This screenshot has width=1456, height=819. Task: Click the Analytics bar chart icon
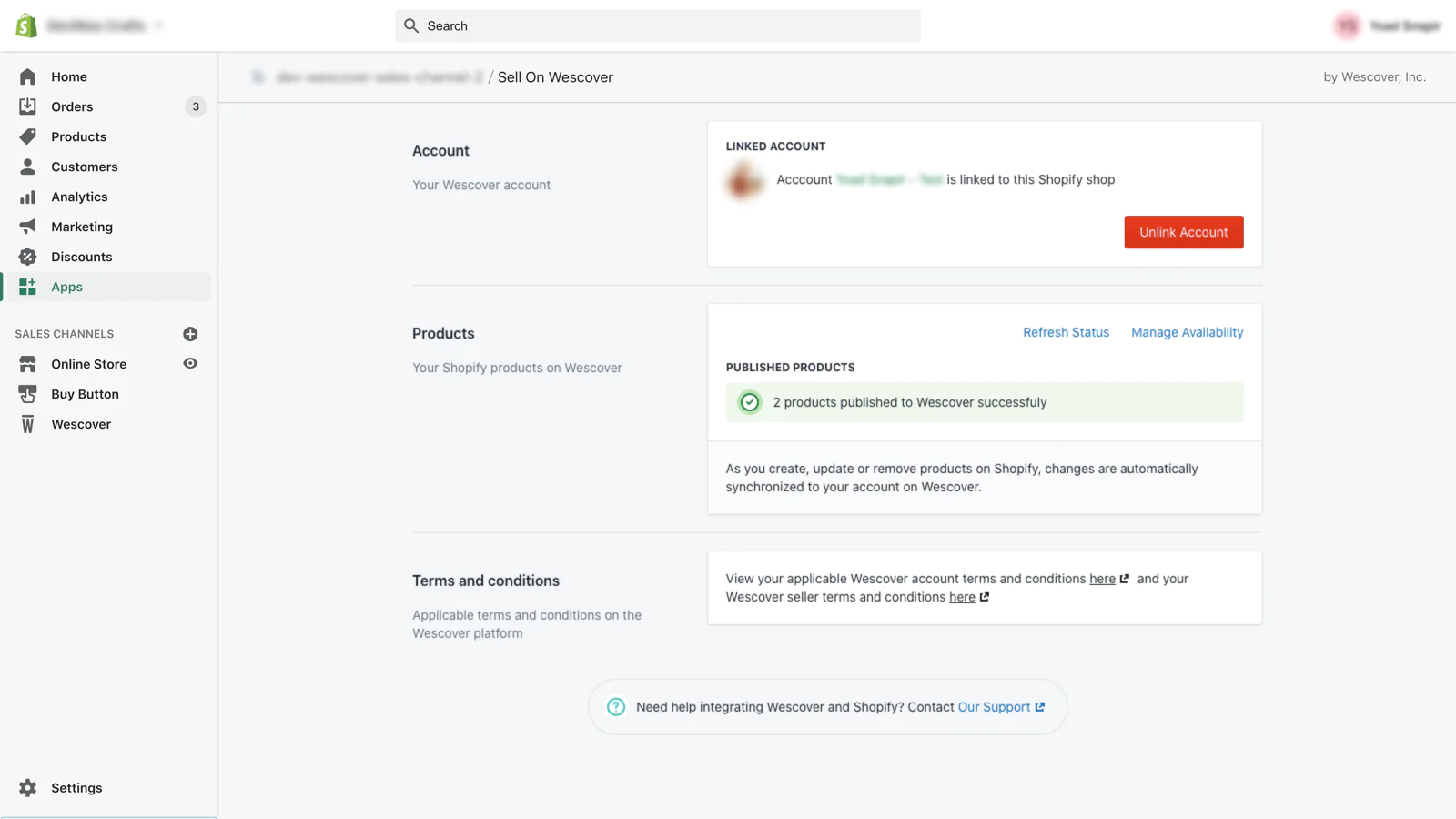point(27,197)
